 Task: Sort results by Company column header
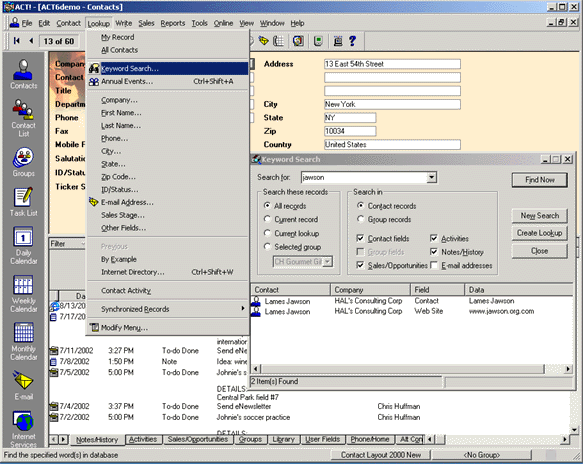370,290
